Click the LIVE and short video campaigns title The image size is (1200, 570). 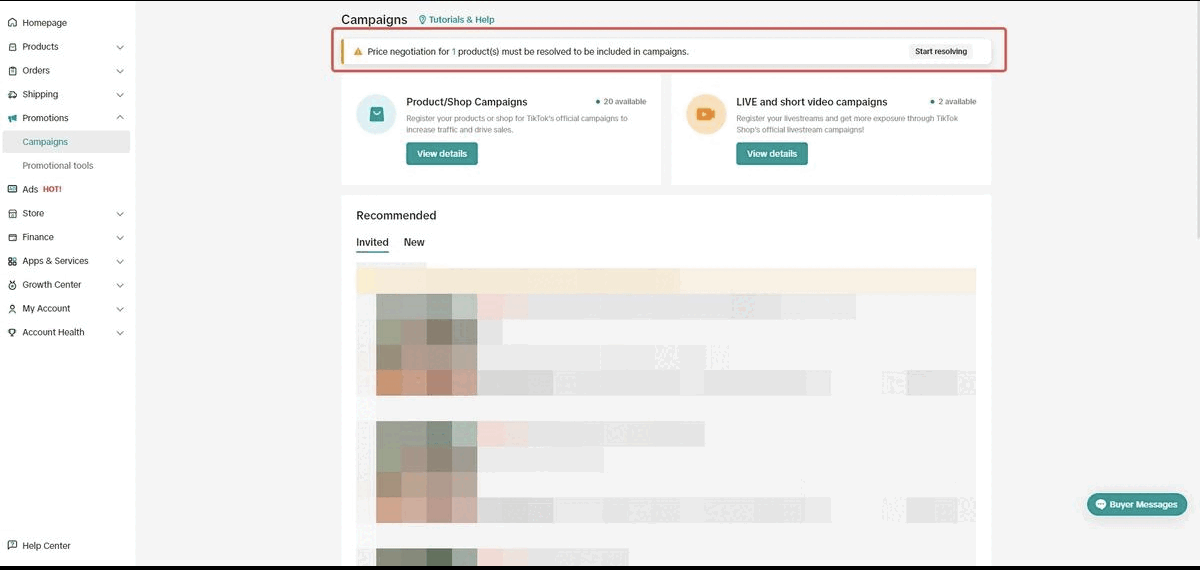click(x=812, y=102)
